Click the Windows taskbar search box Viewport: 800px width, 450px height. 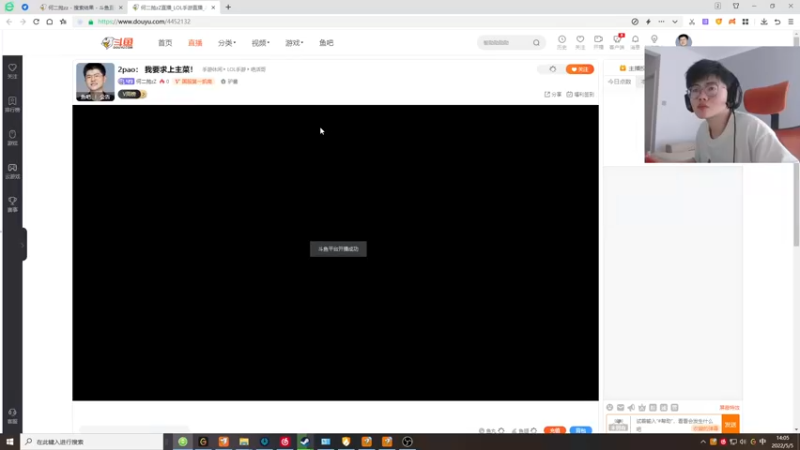coord(92,442)
